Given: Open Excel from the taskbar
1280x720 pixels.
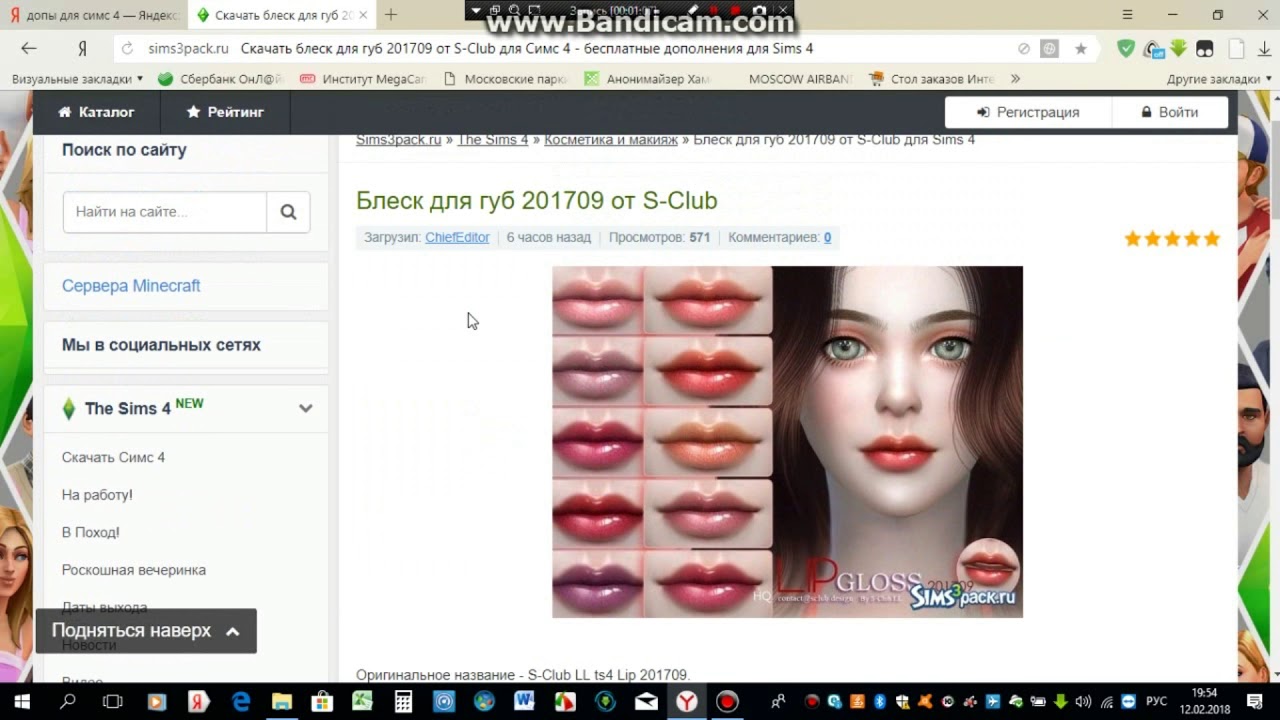Looking at the screenshot, I should tap(362, 702).
